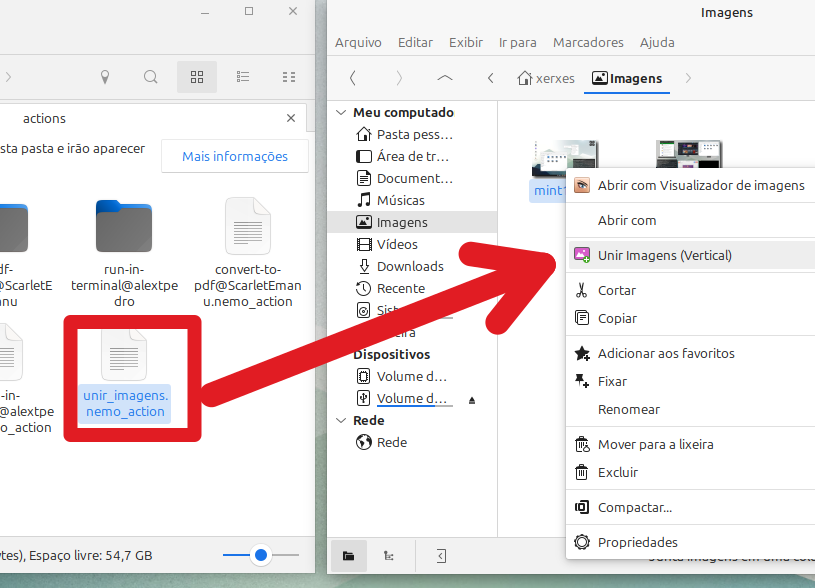This screenshot has height=588, width=815.
Task: Switch to list view mode
Action: [243, 77]
